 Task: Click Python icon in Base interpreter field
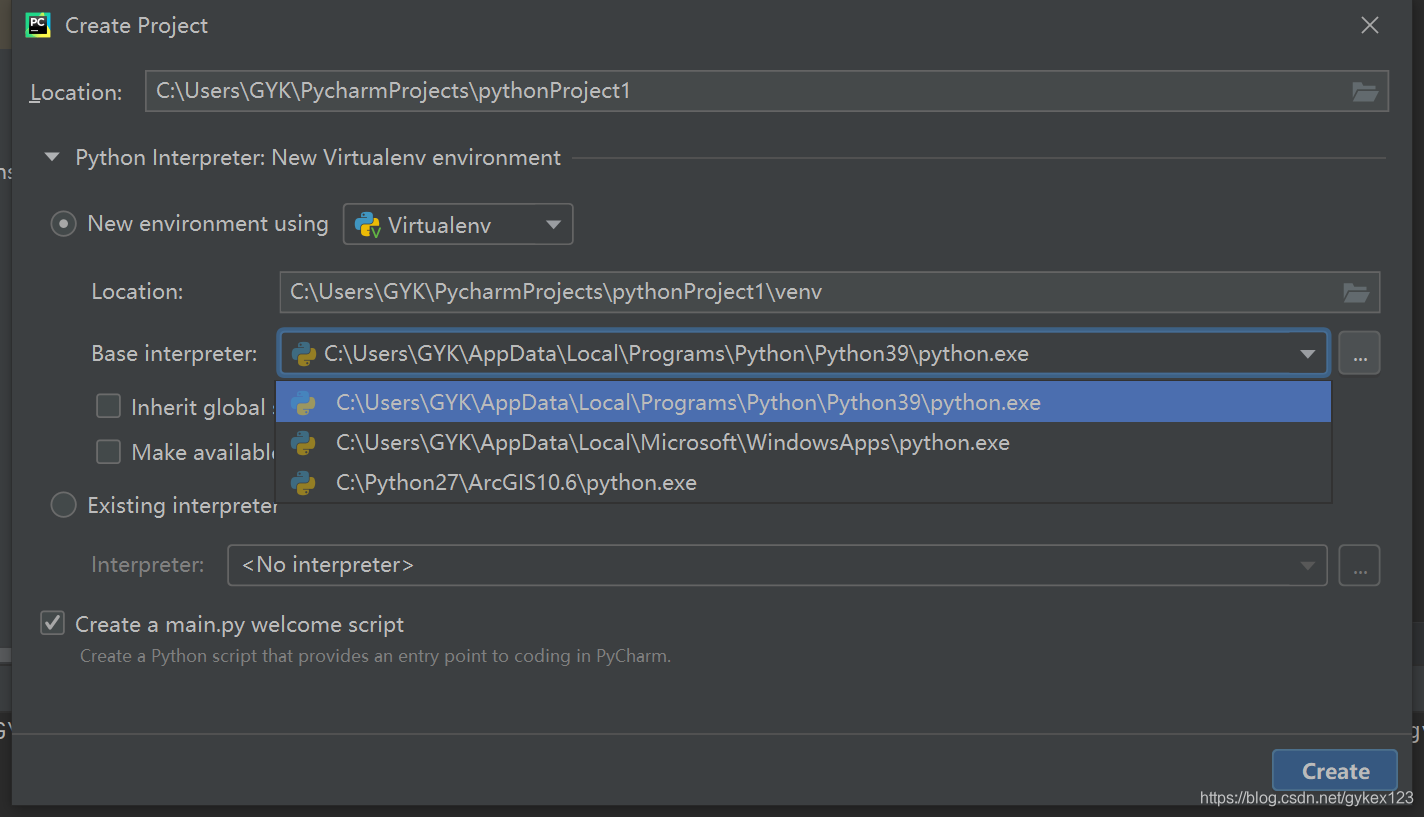click(304, 354)
